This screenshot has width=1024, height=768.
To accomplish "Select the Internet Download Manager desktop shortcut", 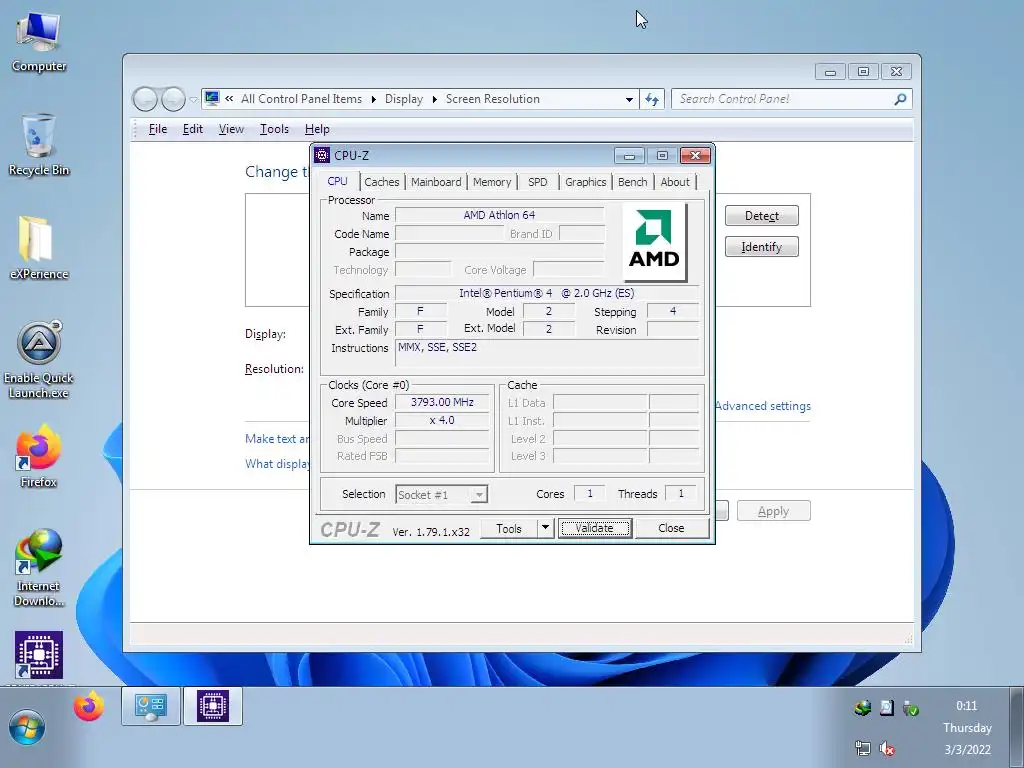I will pyautogui.click(x=39, y=568).
